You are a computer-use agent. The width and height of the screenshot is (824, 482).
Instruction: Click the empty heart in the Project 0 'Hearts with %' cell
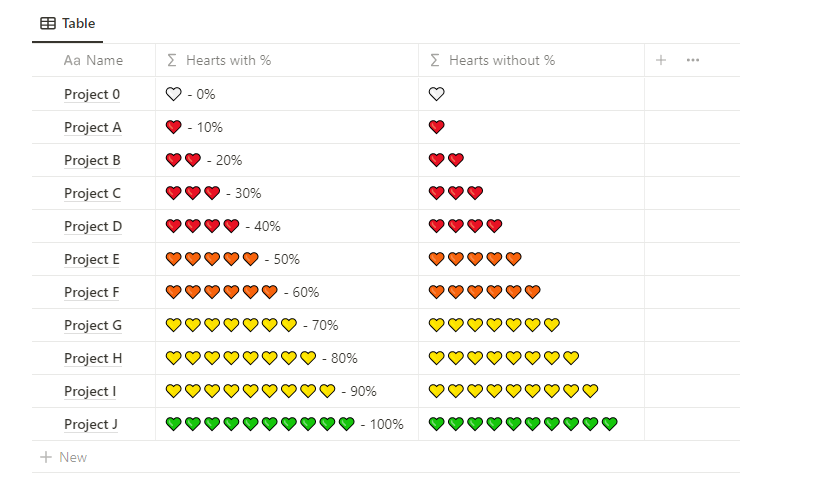(x=174, y=94)
